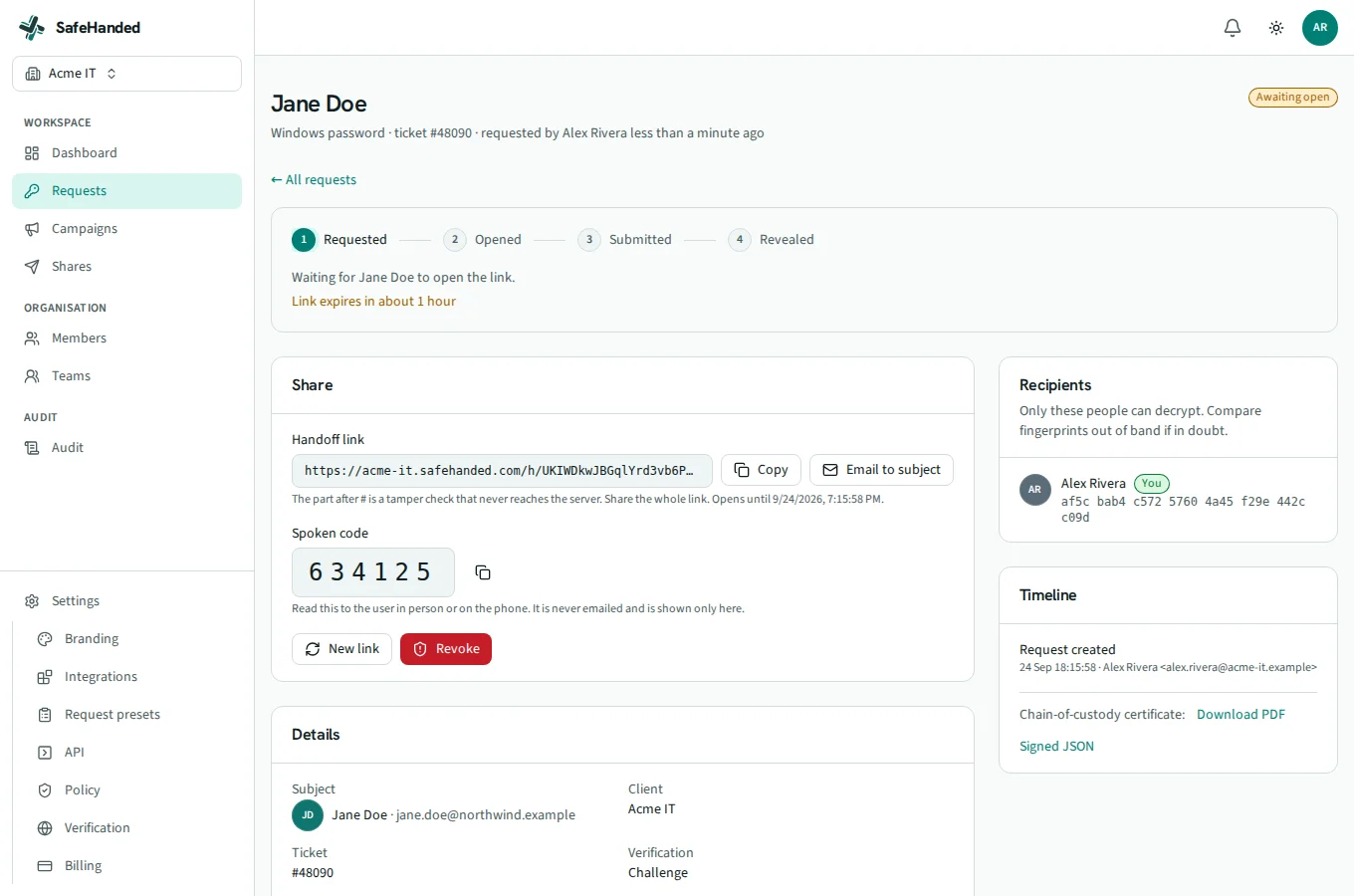This screenshot has height=896, width=1354.
Task: Click the "Link expires in about 1 hour" text
Action: [373, 302]
